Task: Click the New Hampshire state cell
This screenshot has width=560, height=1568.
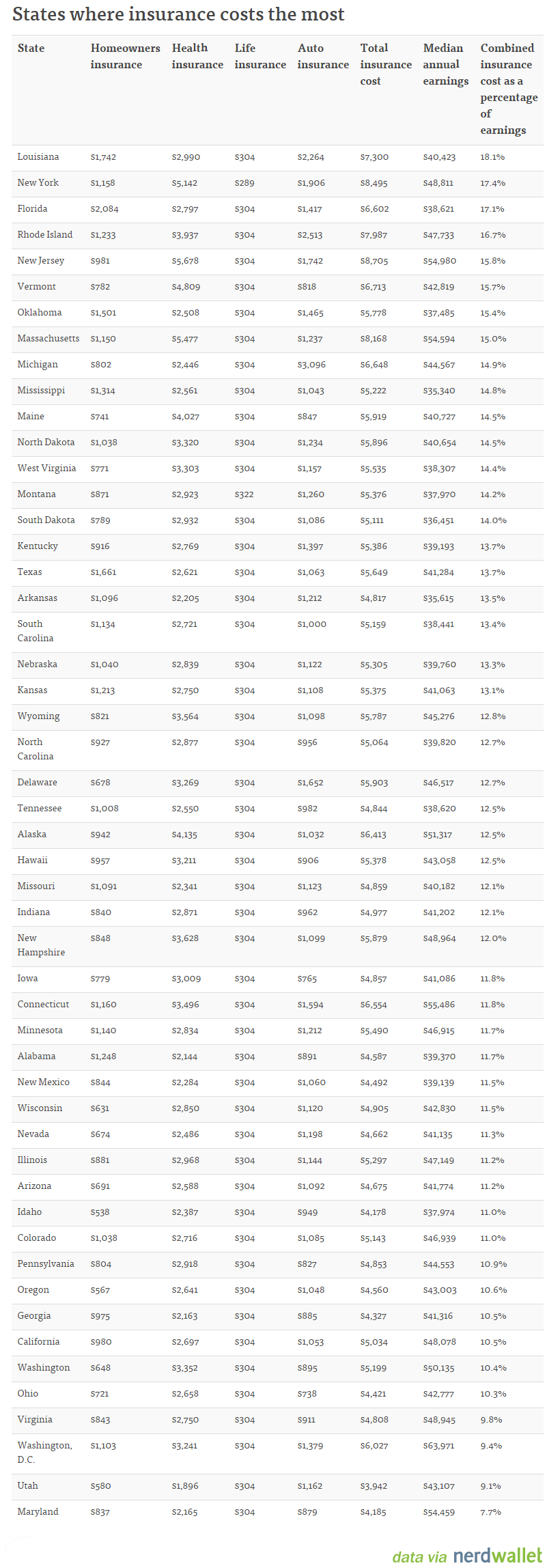Action: [x=41, y=945]
